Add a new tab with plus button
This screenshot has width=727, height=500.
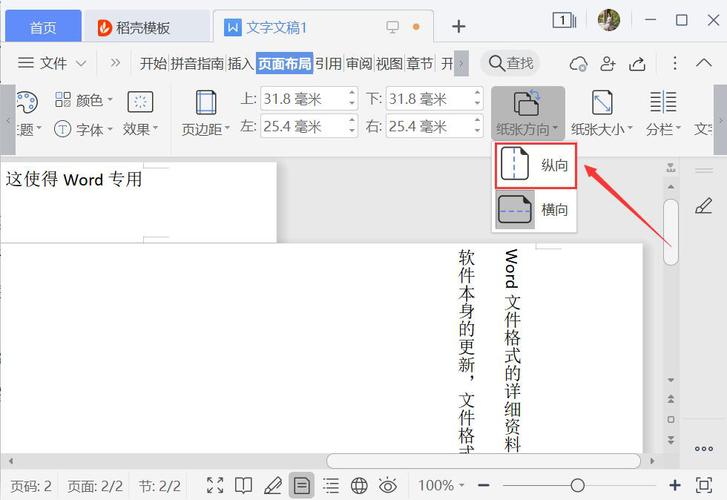tap(458, 26)
